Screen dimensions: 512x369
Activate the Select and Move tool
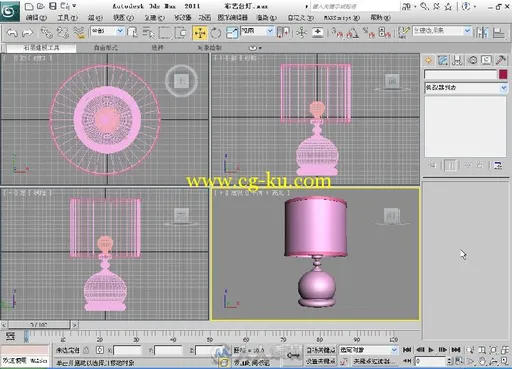coord(200,33)
